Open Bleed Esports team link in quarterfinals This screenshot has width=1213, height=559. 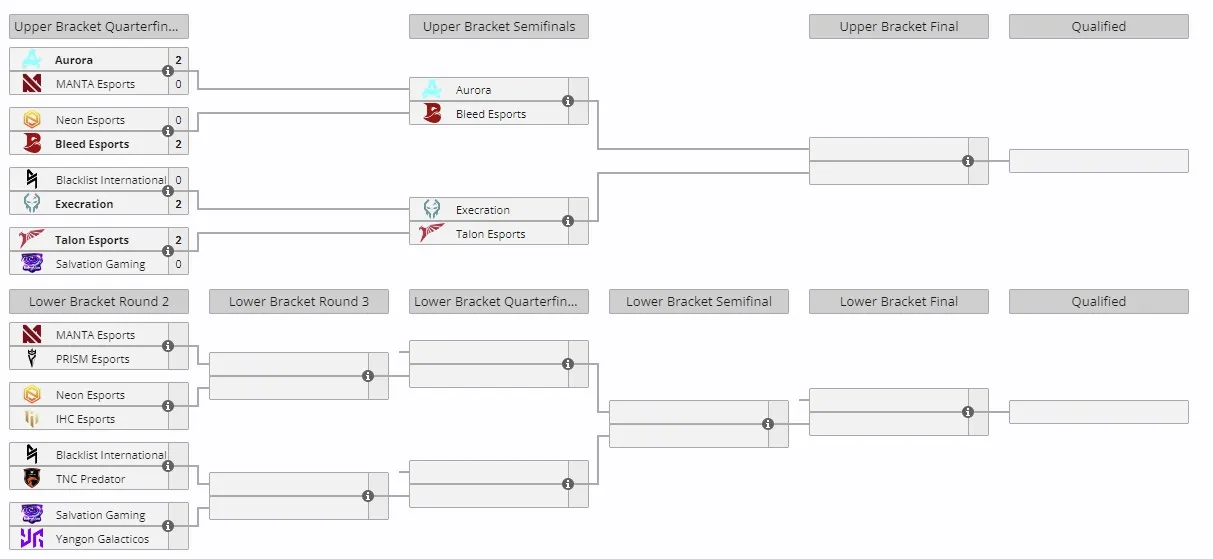click(x=92, y=144)
